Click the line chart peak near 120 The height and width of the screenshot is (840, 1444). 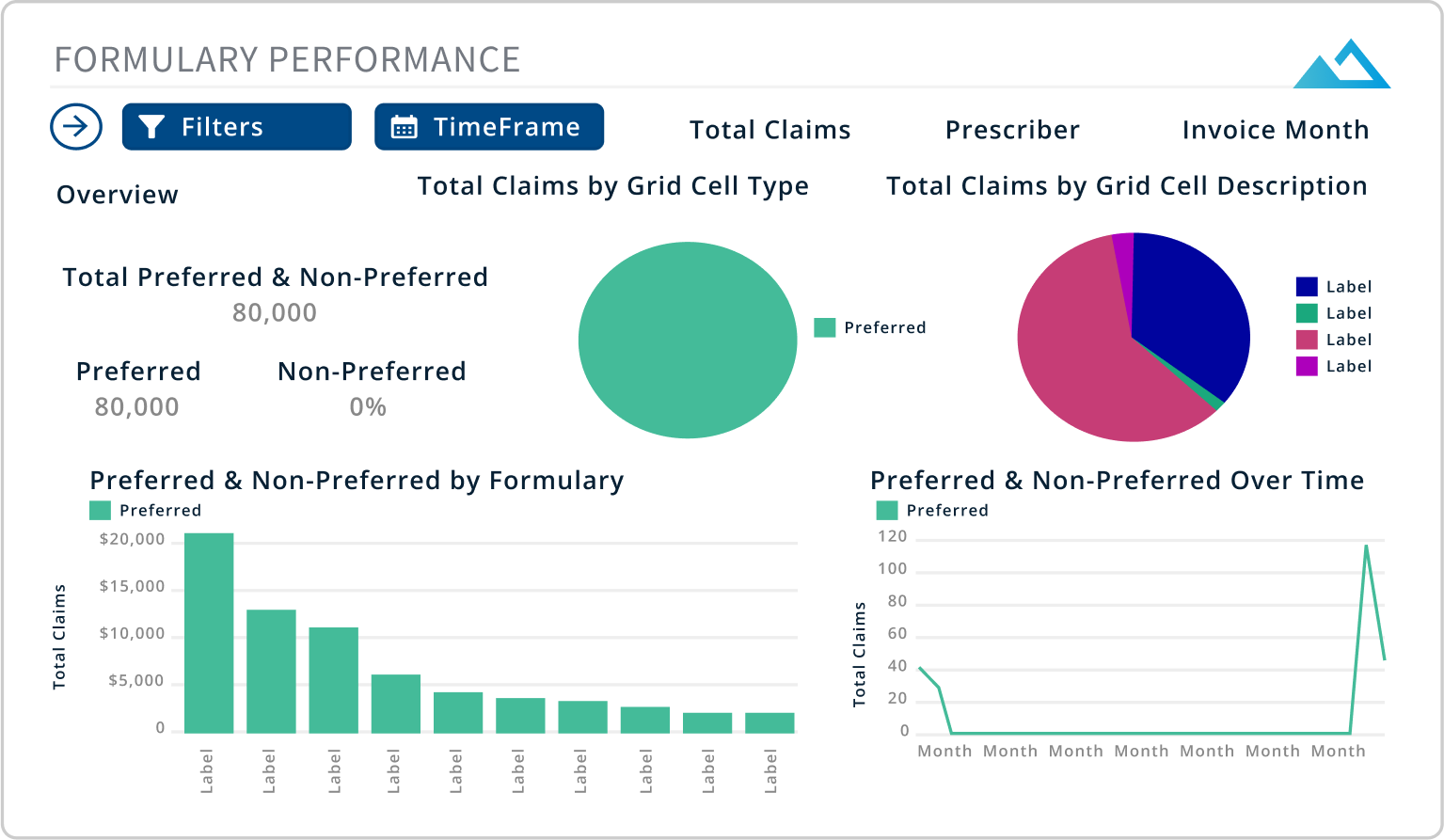(x=1366, y=546)
